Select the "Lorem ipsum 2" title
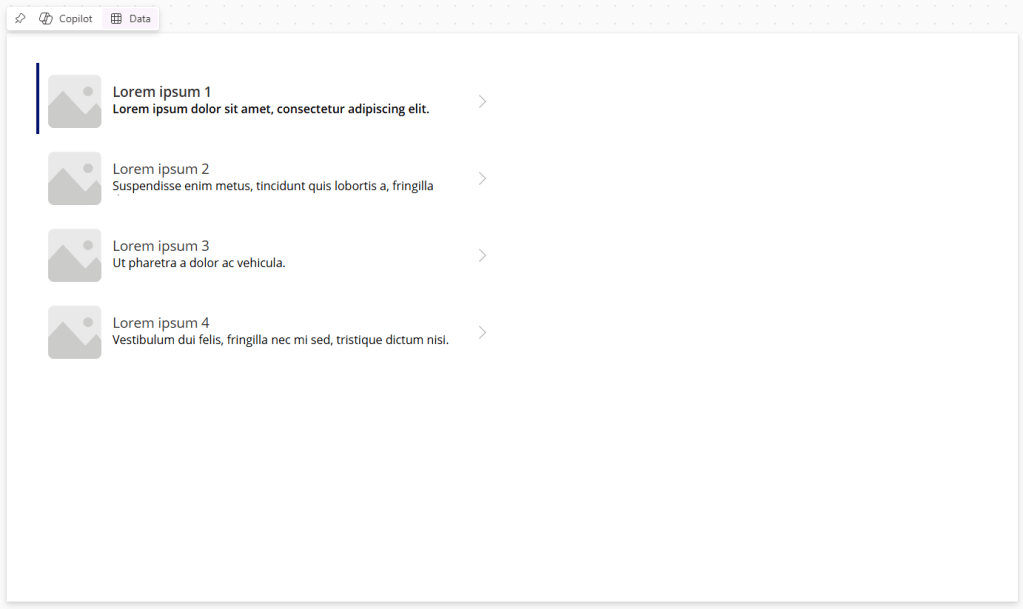This screenshot has width=1023, height=609. (x=161, y=169)
